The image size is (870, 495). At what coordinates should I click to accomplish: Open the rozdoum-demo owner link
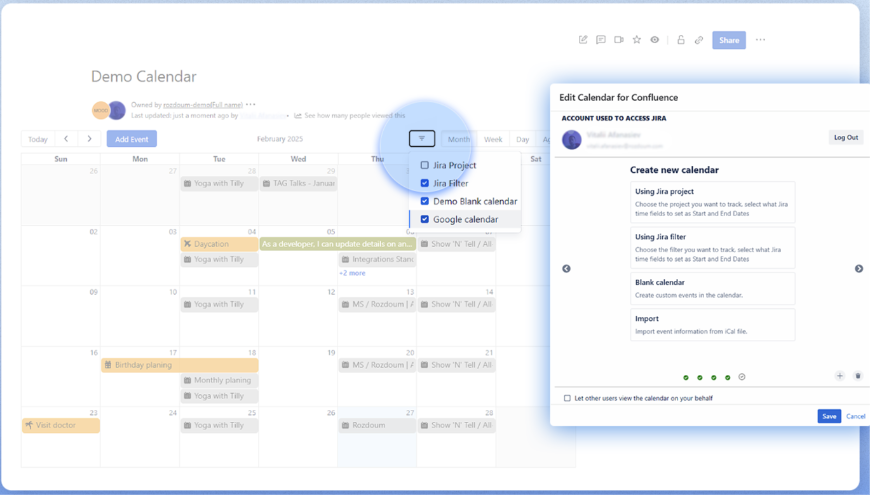[x=203, y=104]
